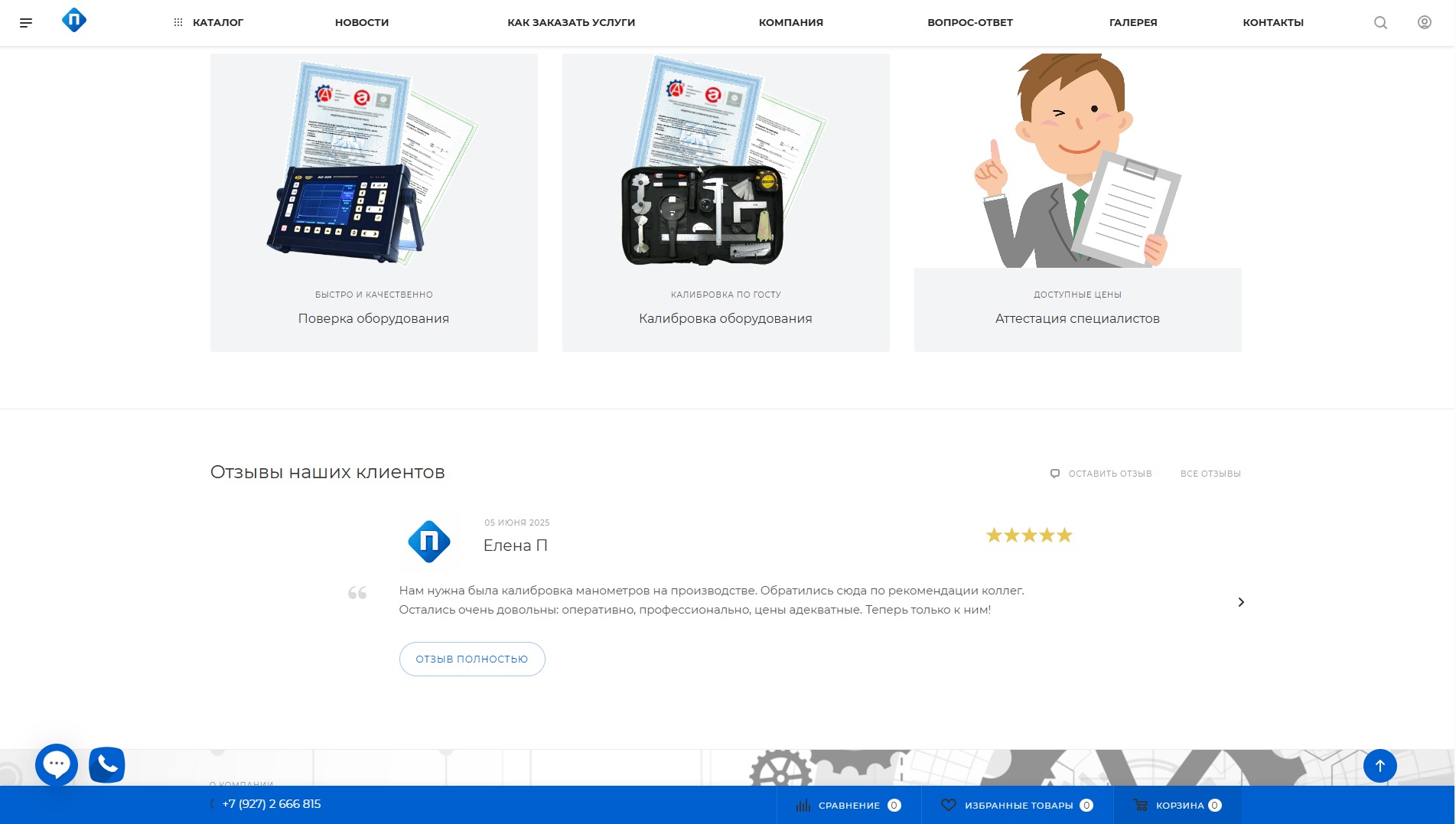This screenshot has height=824, width=1456.
Task: Click the catalog grid dots icon
Action: [x=178, y=23]
